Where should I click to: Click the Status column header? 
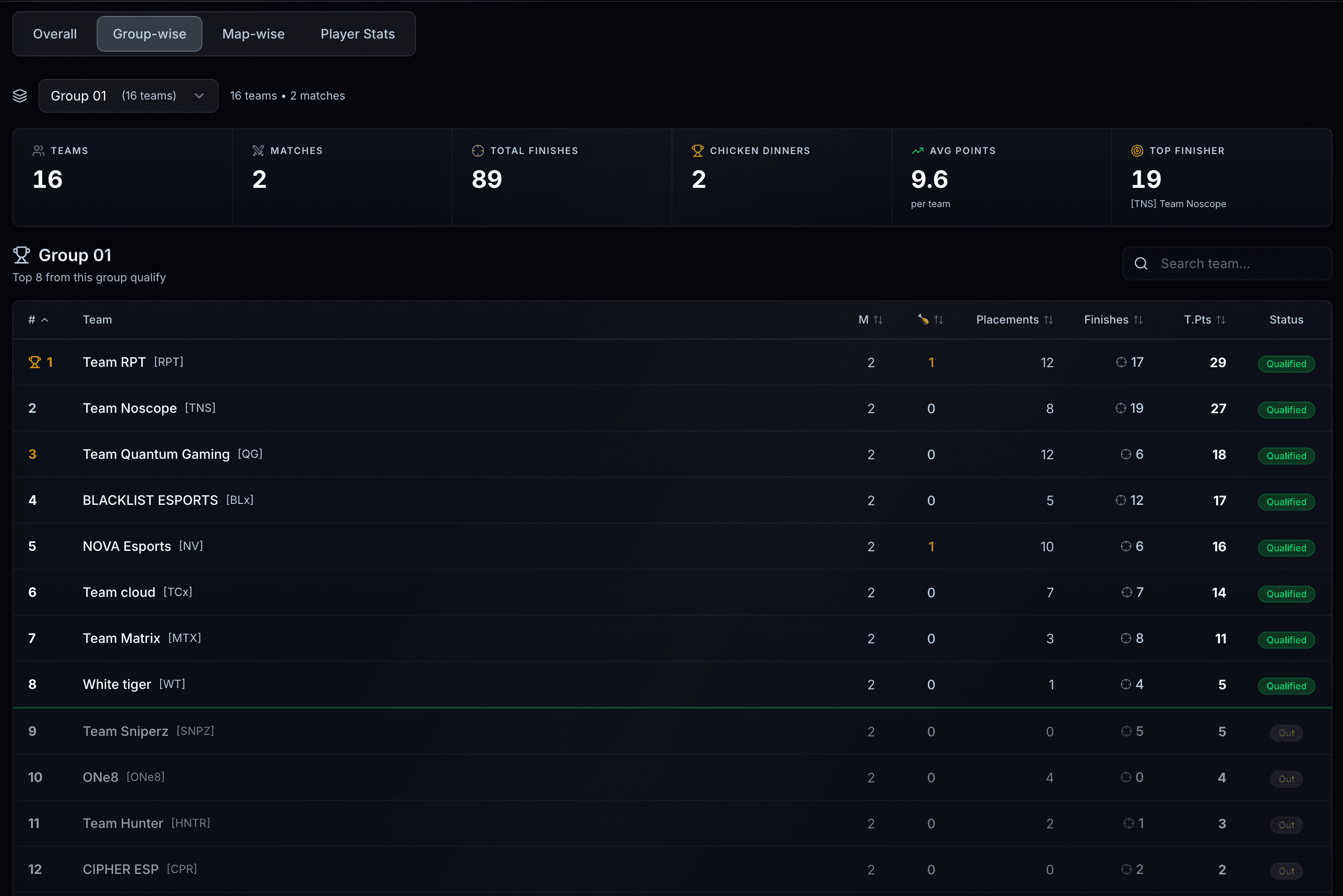1286,319
